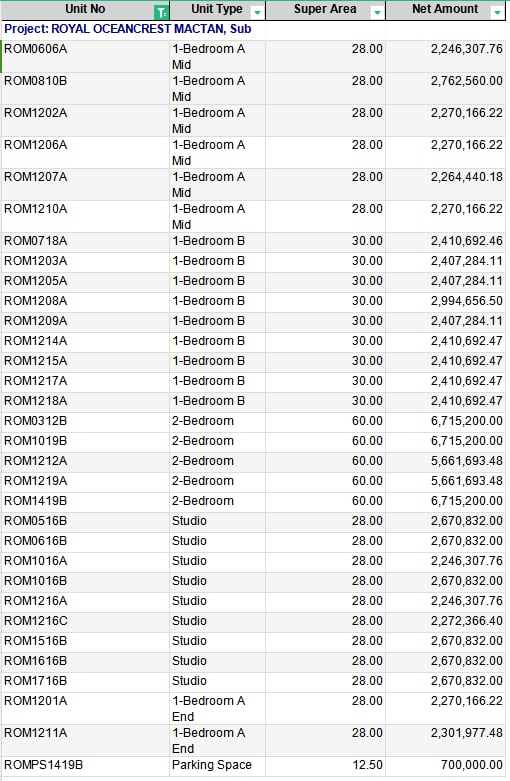Click the ROMPS1419B parking unit cell
This screenshot has height=781, width=510.
tap(85, 765)
